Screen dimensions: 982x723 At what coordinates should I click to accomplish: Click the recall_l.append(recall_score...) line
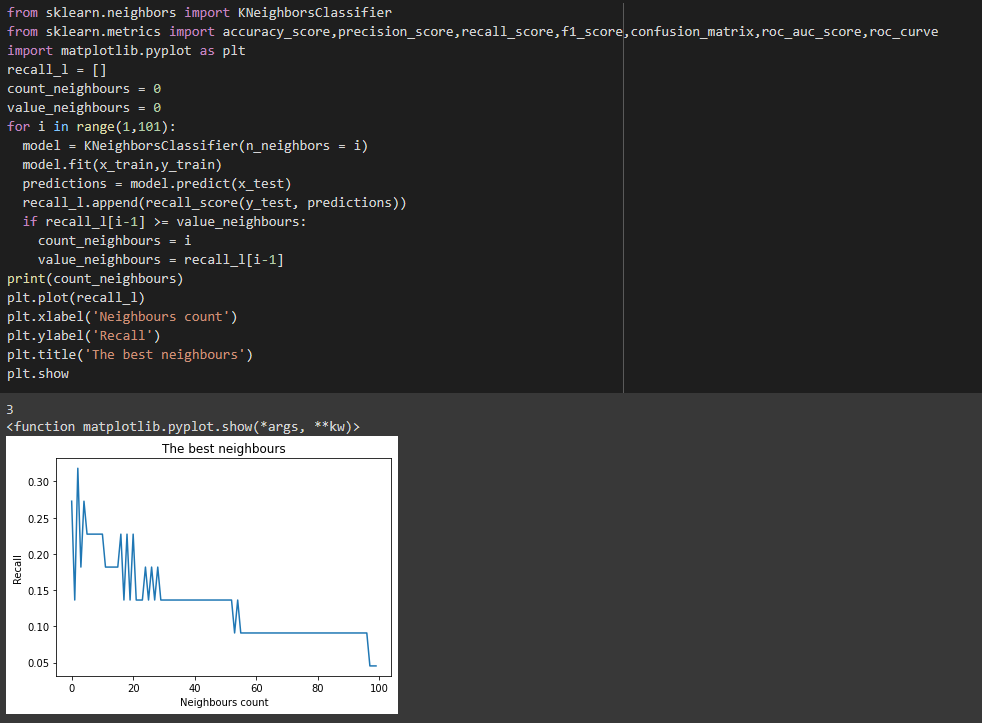tap(214, 202)
